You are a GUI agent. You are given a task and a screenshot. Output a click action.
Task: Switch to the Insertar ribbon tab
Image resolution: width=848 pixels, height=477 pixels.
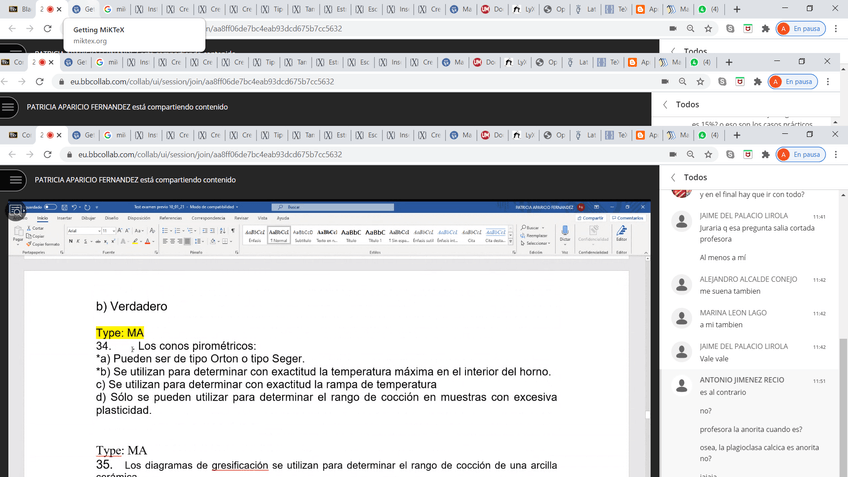coord(64,217)
